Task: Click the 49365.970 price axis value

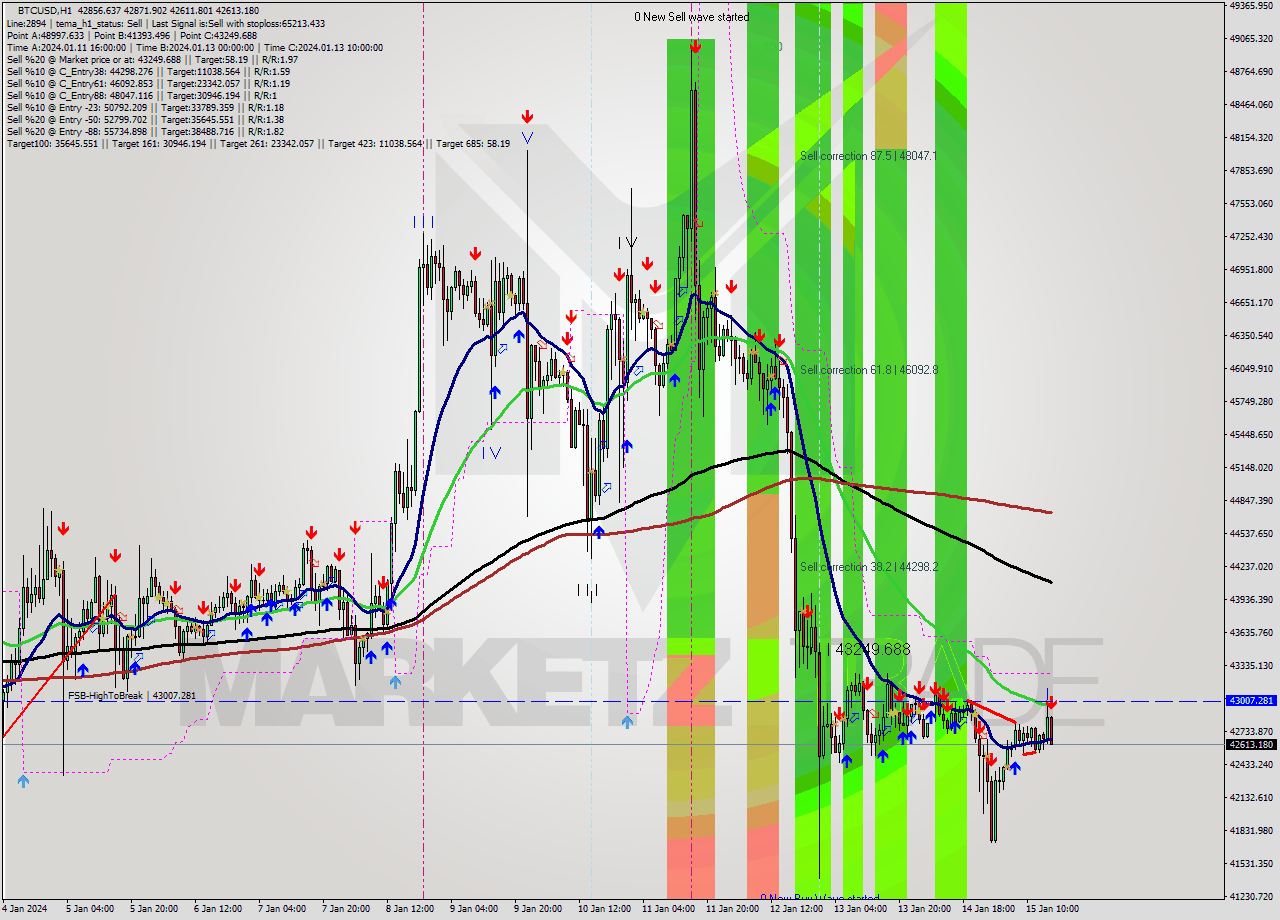Action: coord(1251,6)
